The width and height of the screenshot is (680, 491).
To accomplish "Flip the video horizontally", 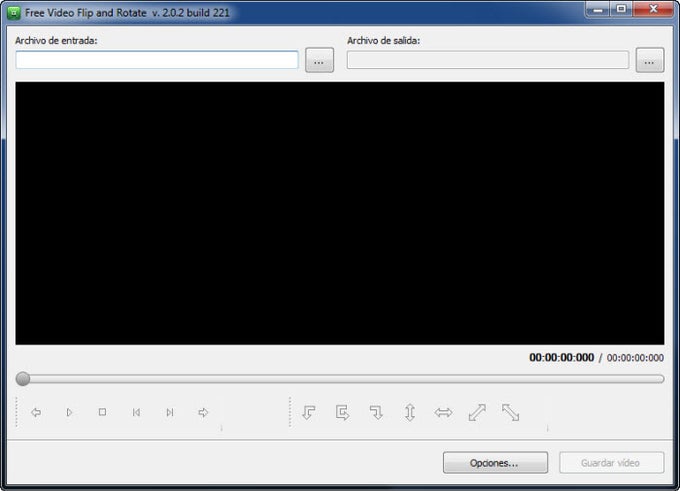I will click(x=443, y=412).
